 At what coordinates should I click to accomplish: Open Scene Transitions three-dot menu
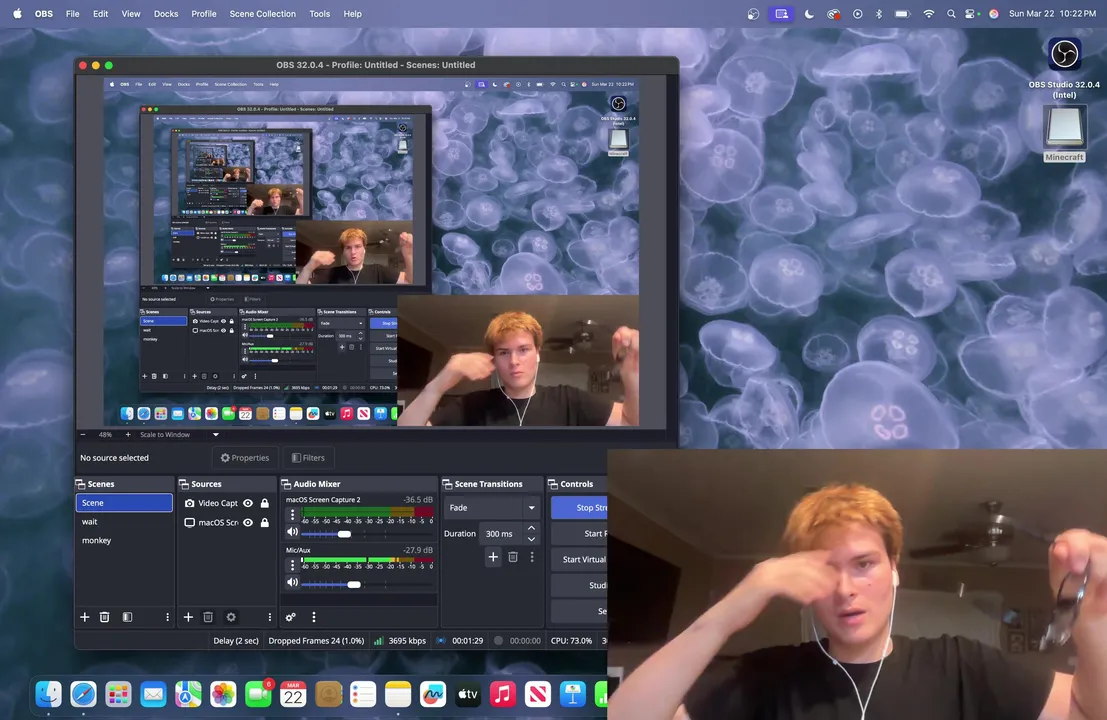point(532,557)
